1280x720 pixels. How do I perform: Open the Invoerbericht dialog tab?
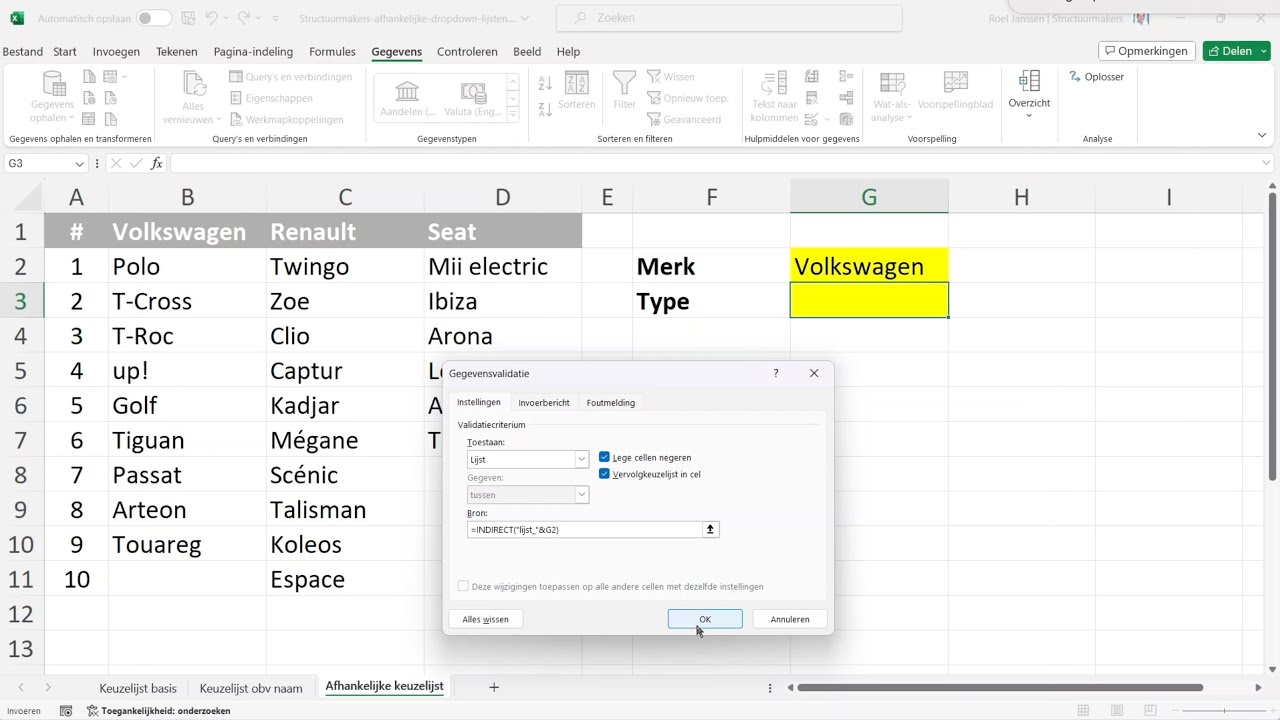pos(544,402)
